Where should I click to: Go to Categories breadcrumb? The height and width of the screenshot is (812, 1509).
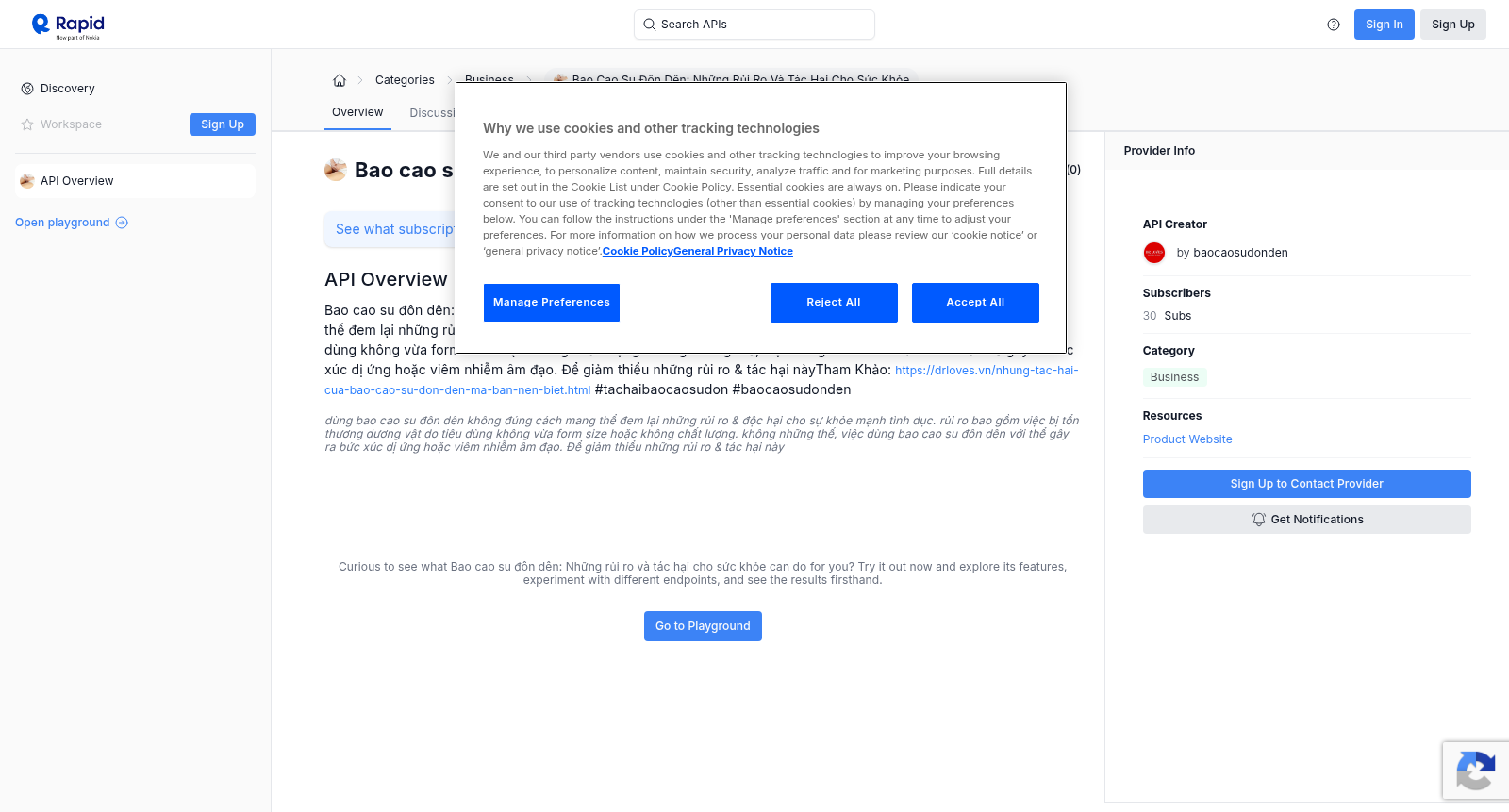point(405,80)
